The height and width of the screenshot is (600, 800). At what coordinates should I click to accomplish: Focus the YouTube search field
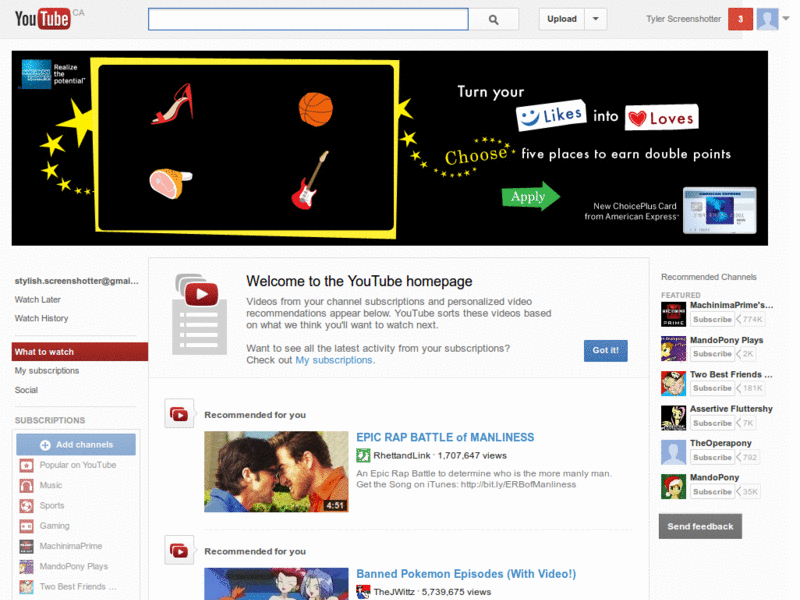click(308, 19)
